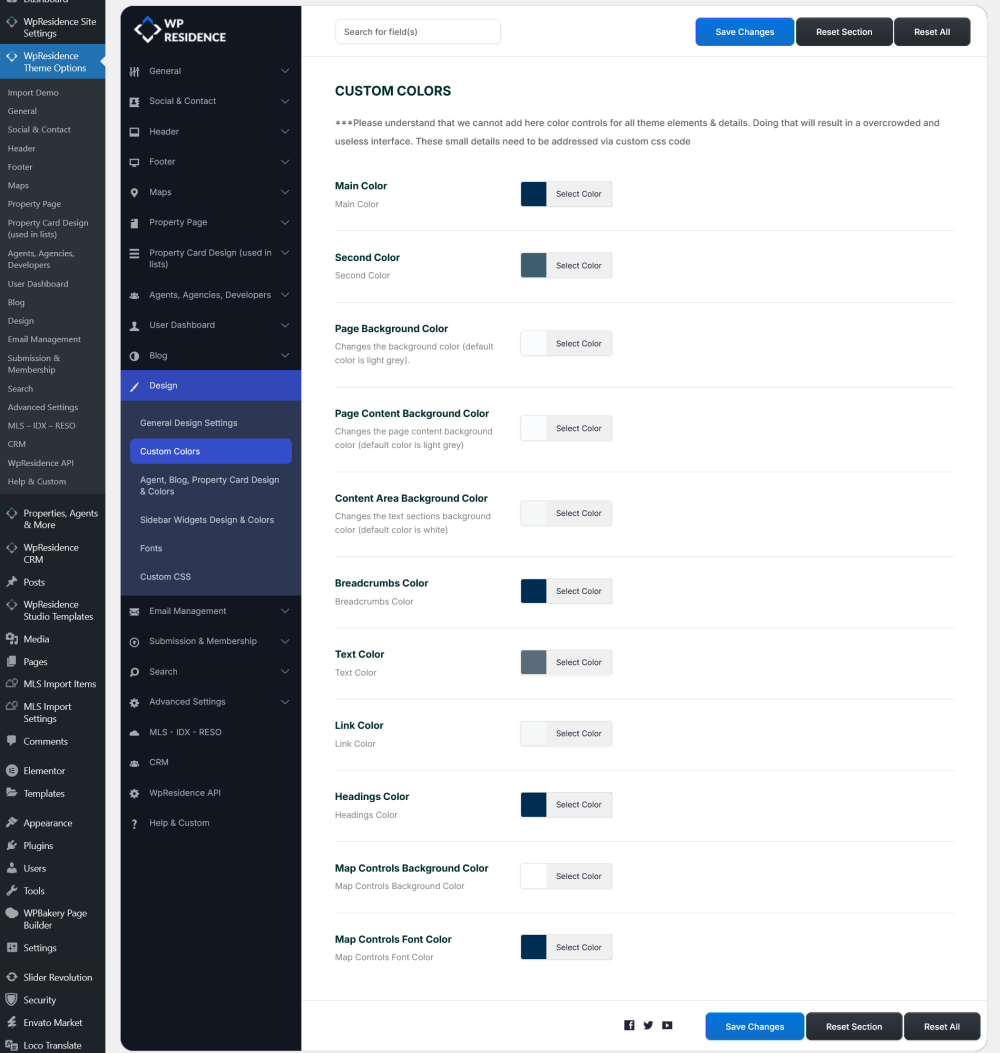
Task: Click the Facebook icon in the footer
Action: click(629, 1025)
